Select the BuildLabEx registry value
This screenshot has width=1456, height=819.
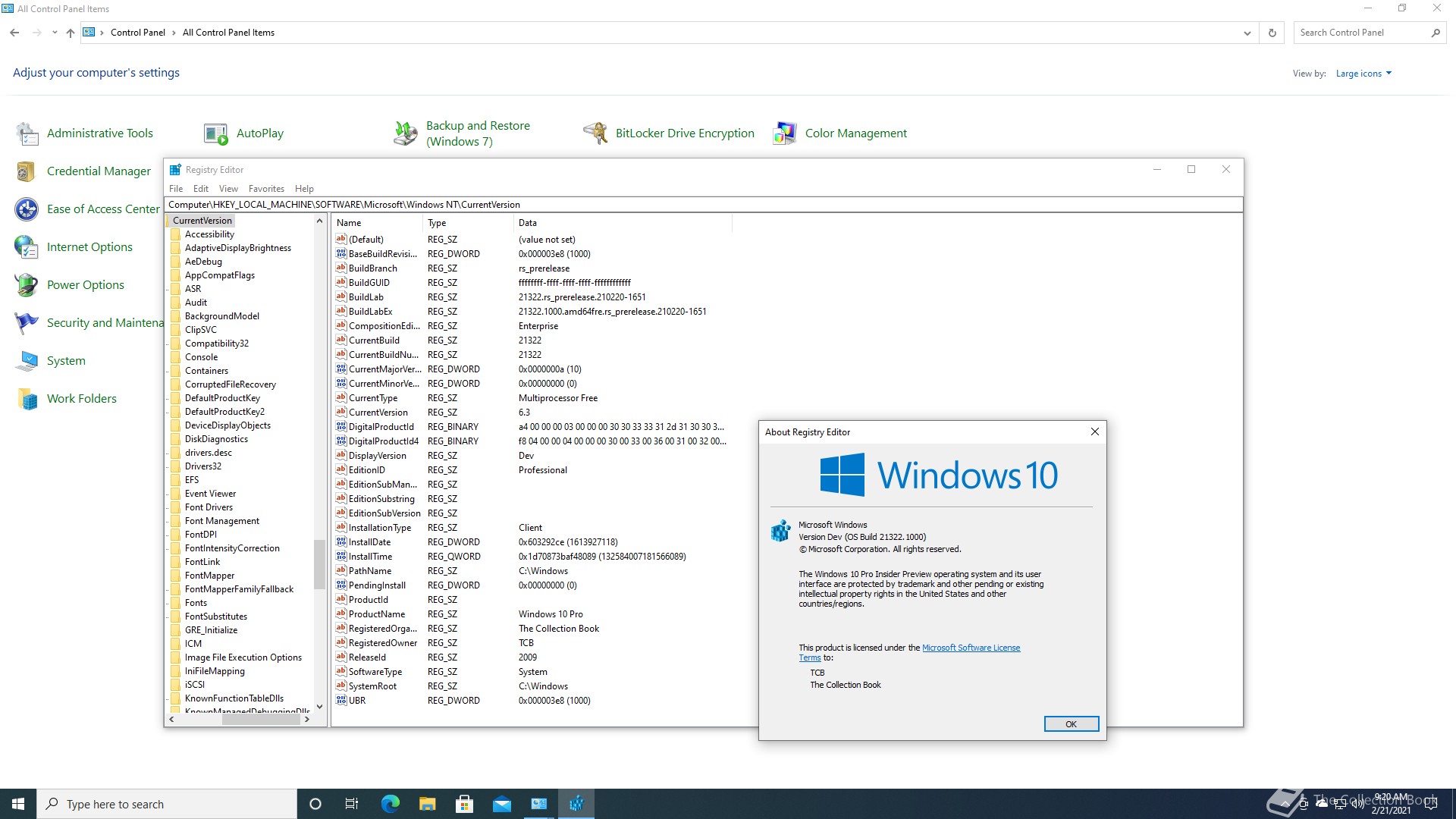[x=371, y=312]
